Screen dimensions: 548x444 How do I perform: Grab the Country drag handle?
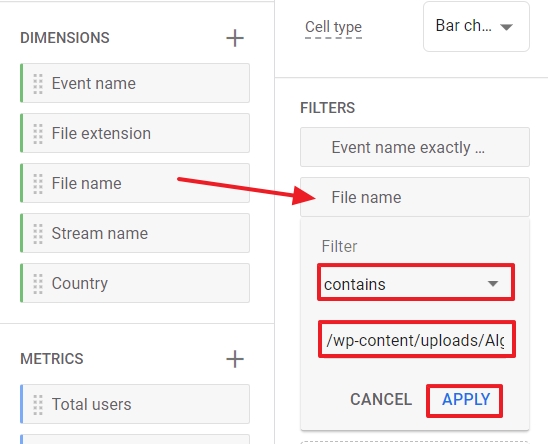[x=38, y=284]
